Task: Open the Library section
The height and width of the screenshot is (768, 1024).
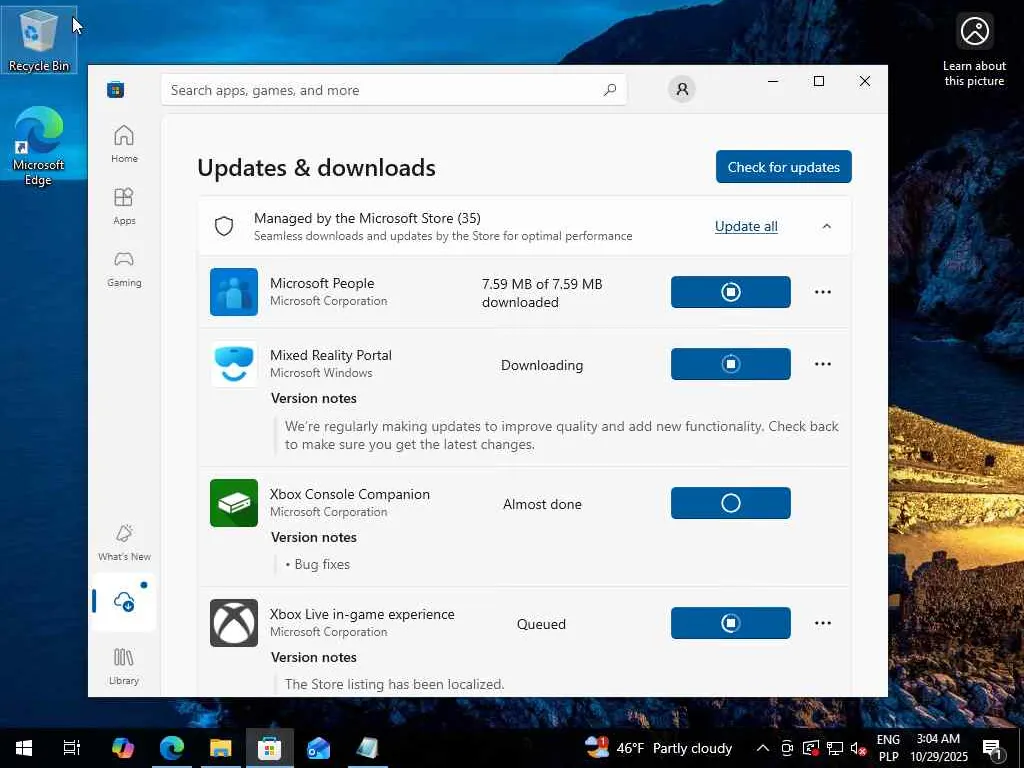Action: tap(124, 666)
